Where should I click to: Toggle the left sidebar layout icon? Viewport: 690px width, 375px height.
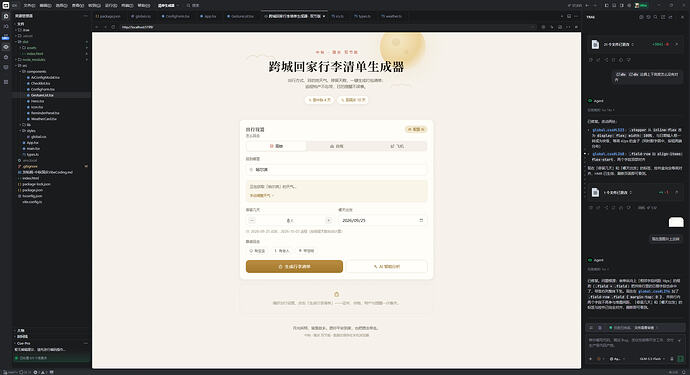pyautogui.click(x=606, y=5)
